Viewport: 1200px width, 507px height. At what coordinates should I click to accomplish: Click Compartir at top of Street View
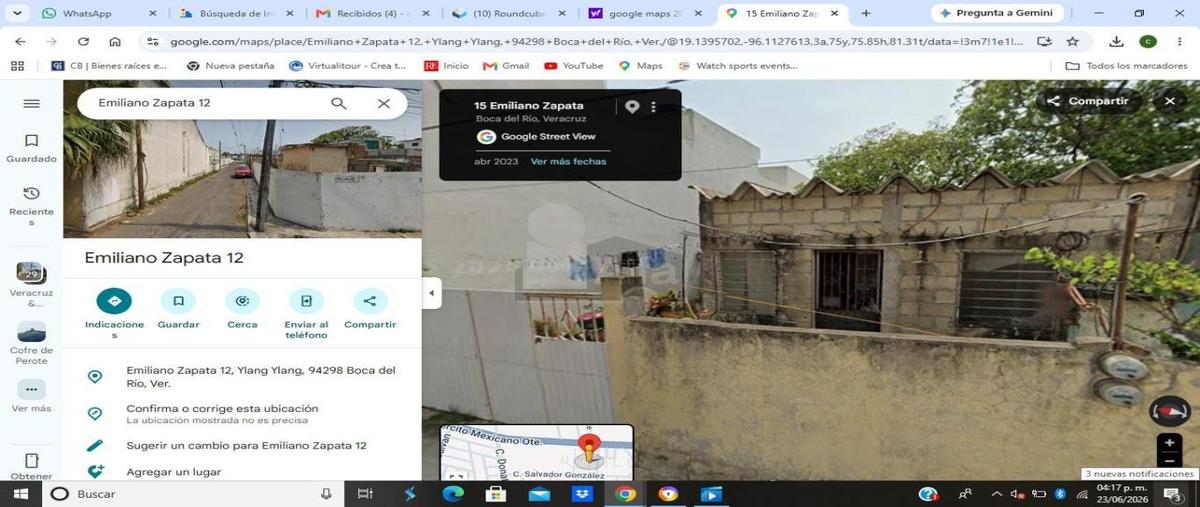click(x=1087, y=101)
